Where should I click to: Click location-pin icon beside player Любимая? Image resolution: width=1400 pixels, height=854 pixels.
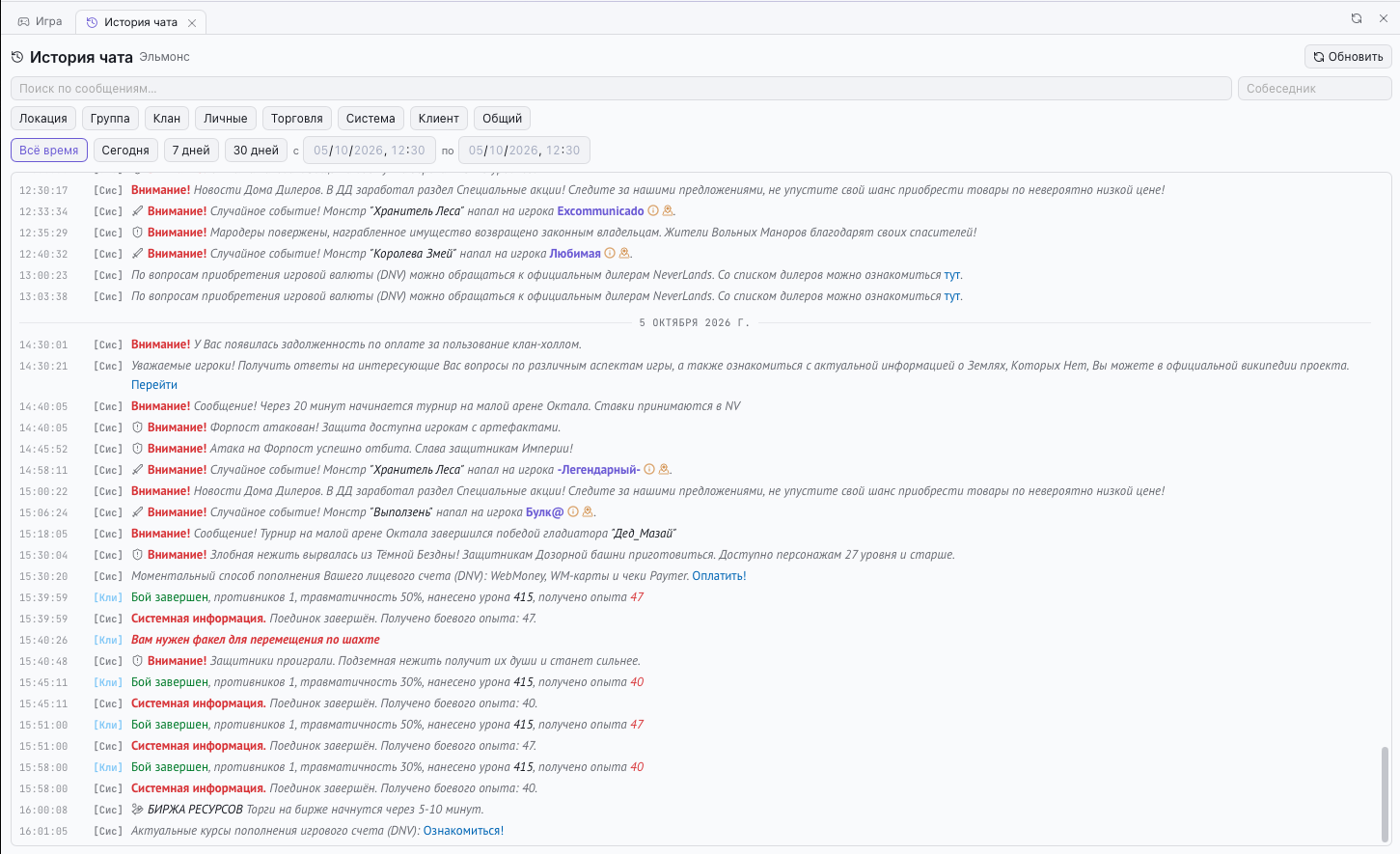(624, 254)
